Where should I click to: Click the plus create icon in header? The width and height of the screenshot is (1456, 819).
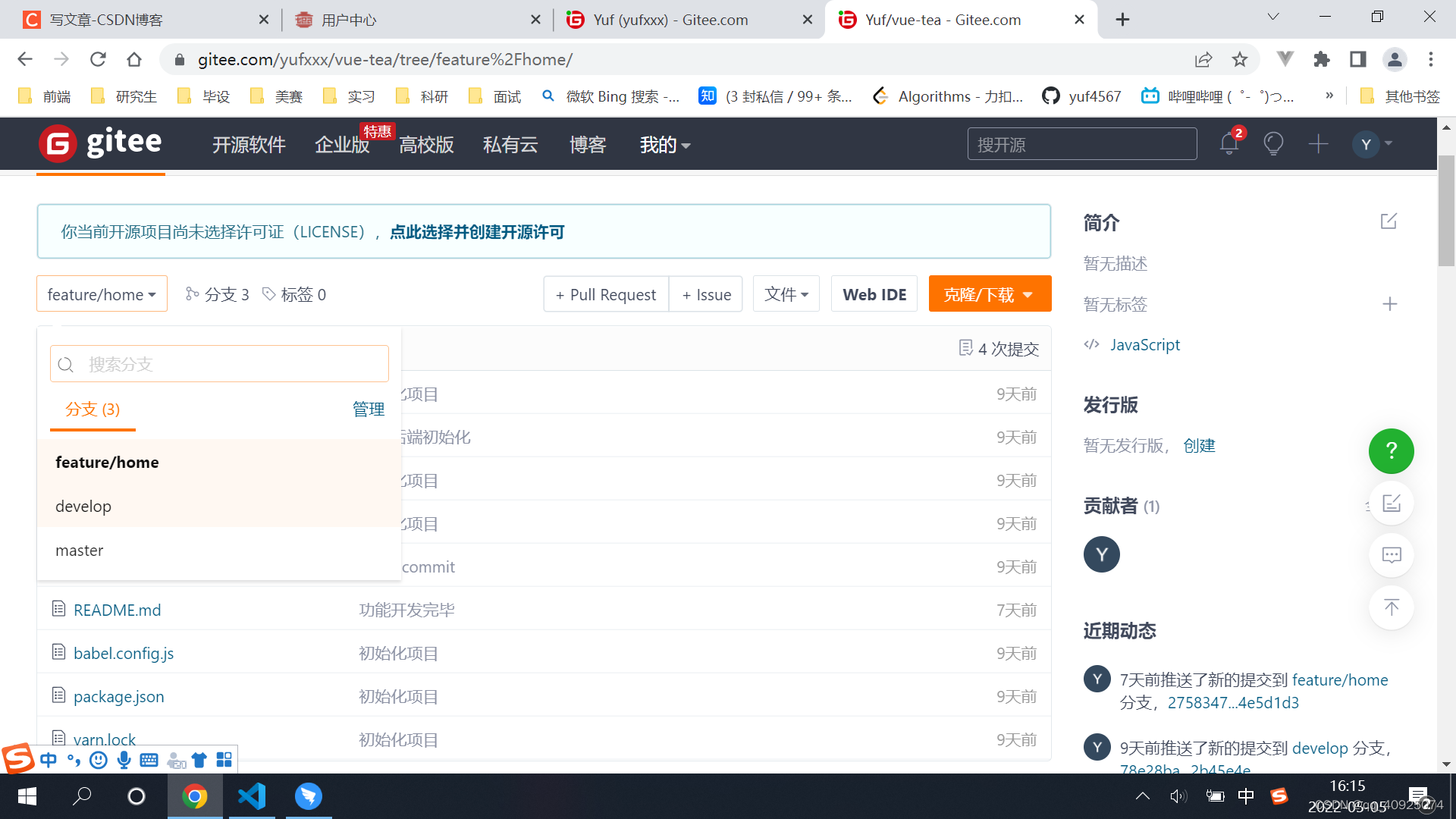[x=1318, y=143]
